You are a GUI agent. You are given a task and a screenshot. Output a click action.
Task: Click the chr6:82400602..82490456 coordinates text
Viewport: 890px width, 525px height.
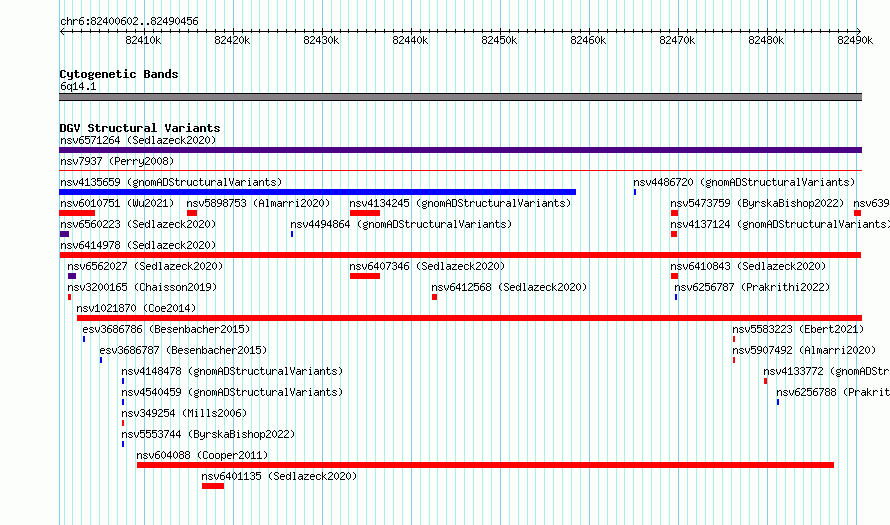click(x=129, y=21)
